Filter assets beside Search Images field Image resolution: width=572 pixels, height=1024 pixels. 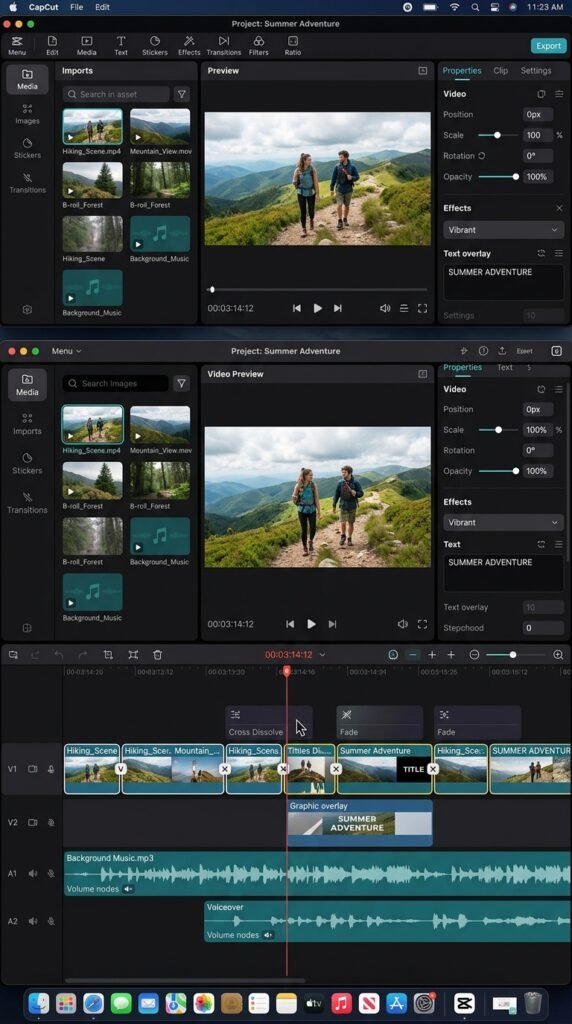click(182, 383)
